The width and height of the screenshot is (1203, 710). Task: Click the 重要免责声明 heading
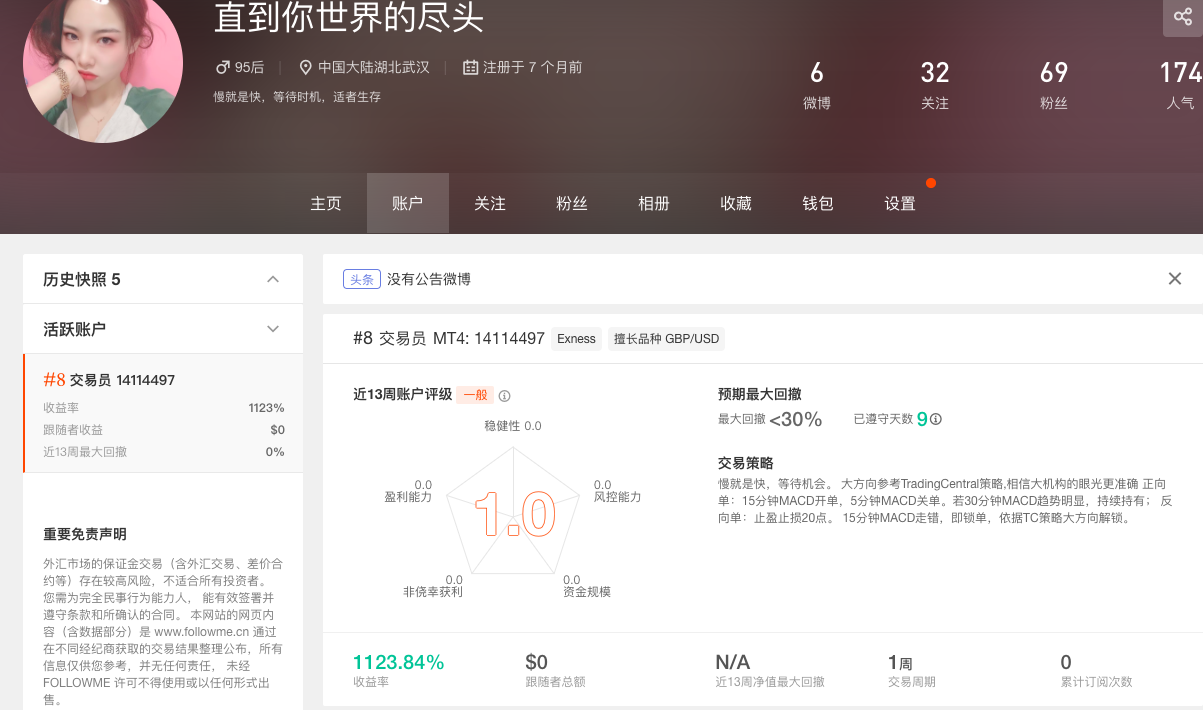click(x=85, y=535)
